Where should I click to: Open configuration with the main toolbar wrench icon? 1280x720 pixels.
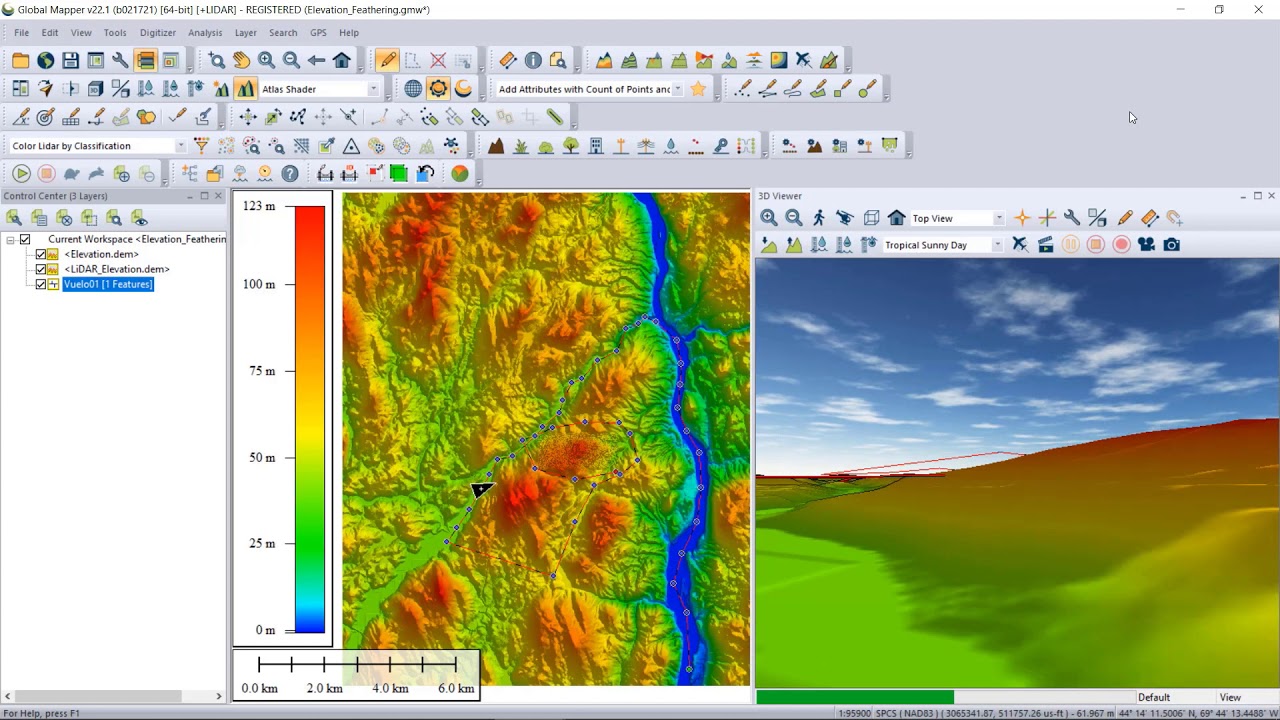120,61
